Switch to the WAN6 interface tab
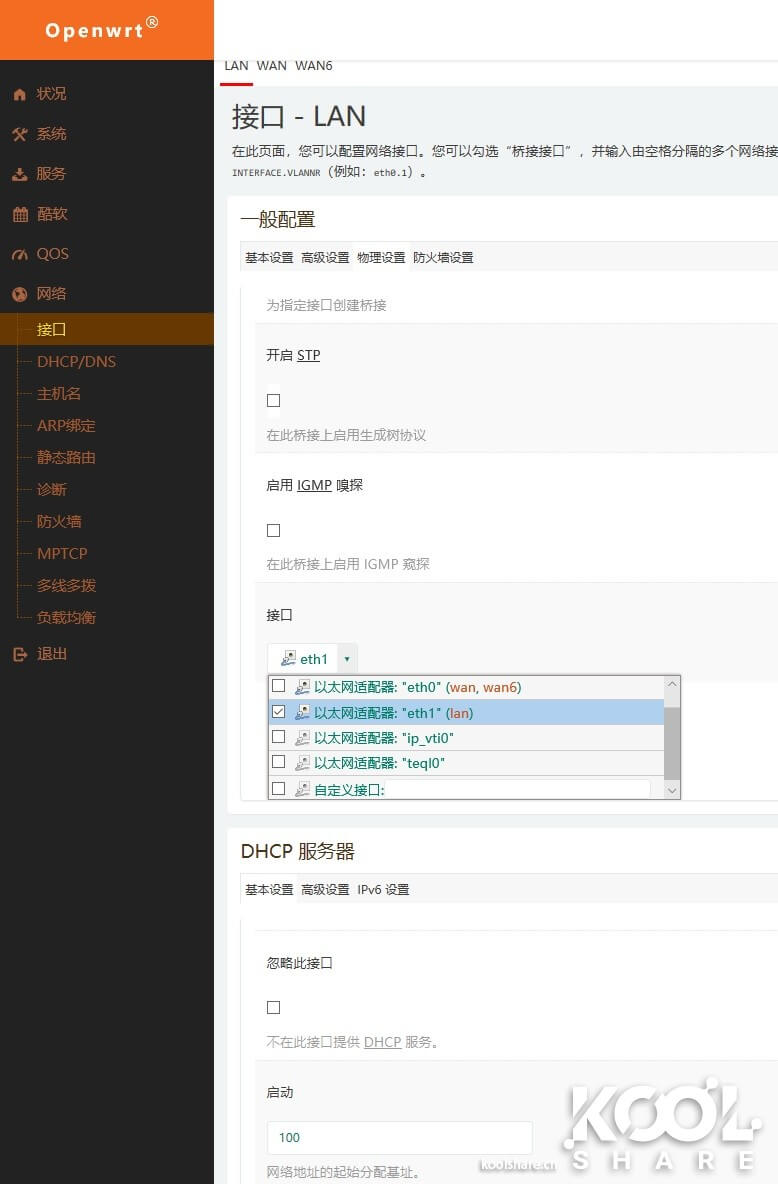 pos(313,66)
